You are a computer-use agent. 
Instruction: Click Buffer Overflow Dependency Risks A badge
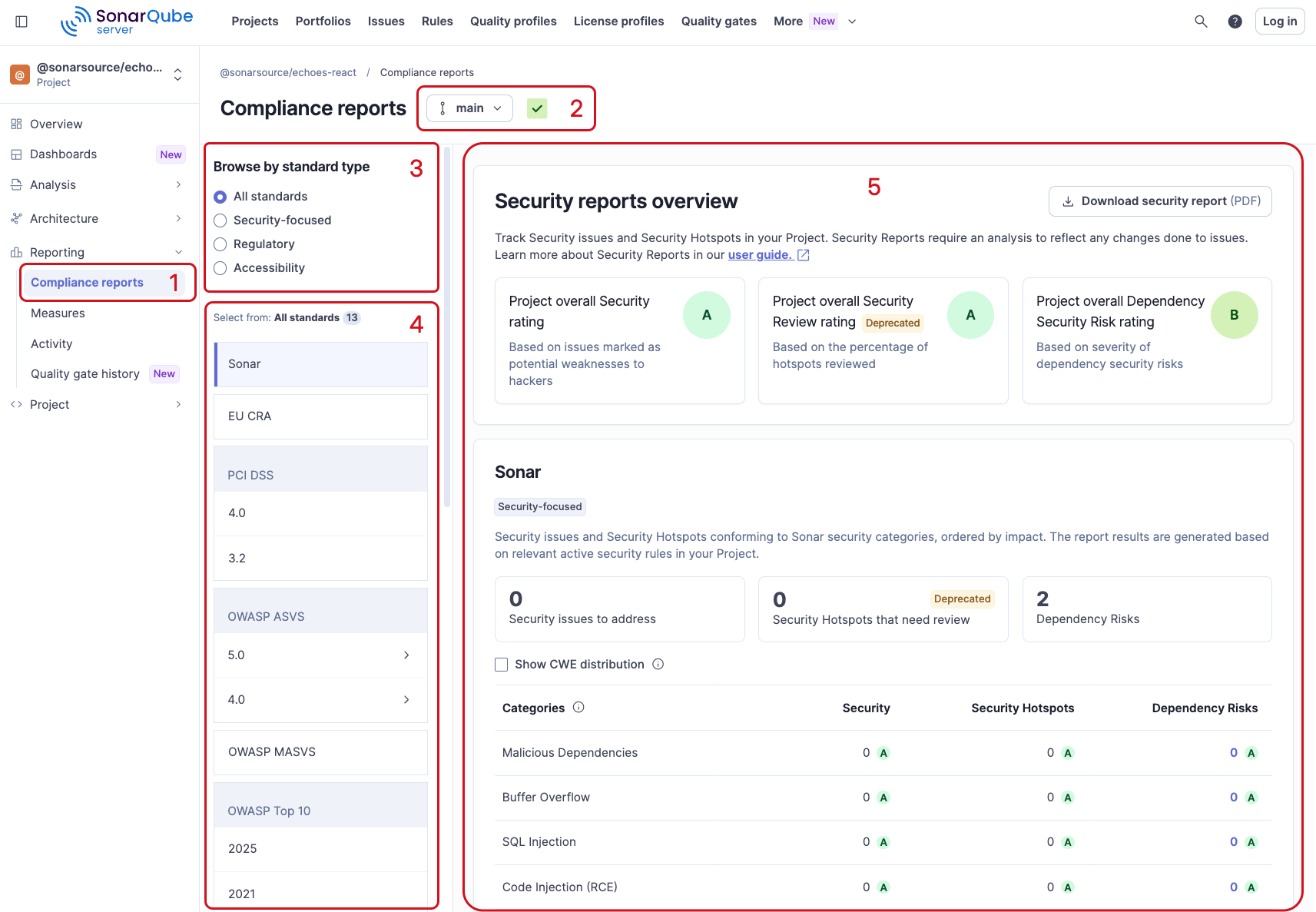click(1251, 798)
